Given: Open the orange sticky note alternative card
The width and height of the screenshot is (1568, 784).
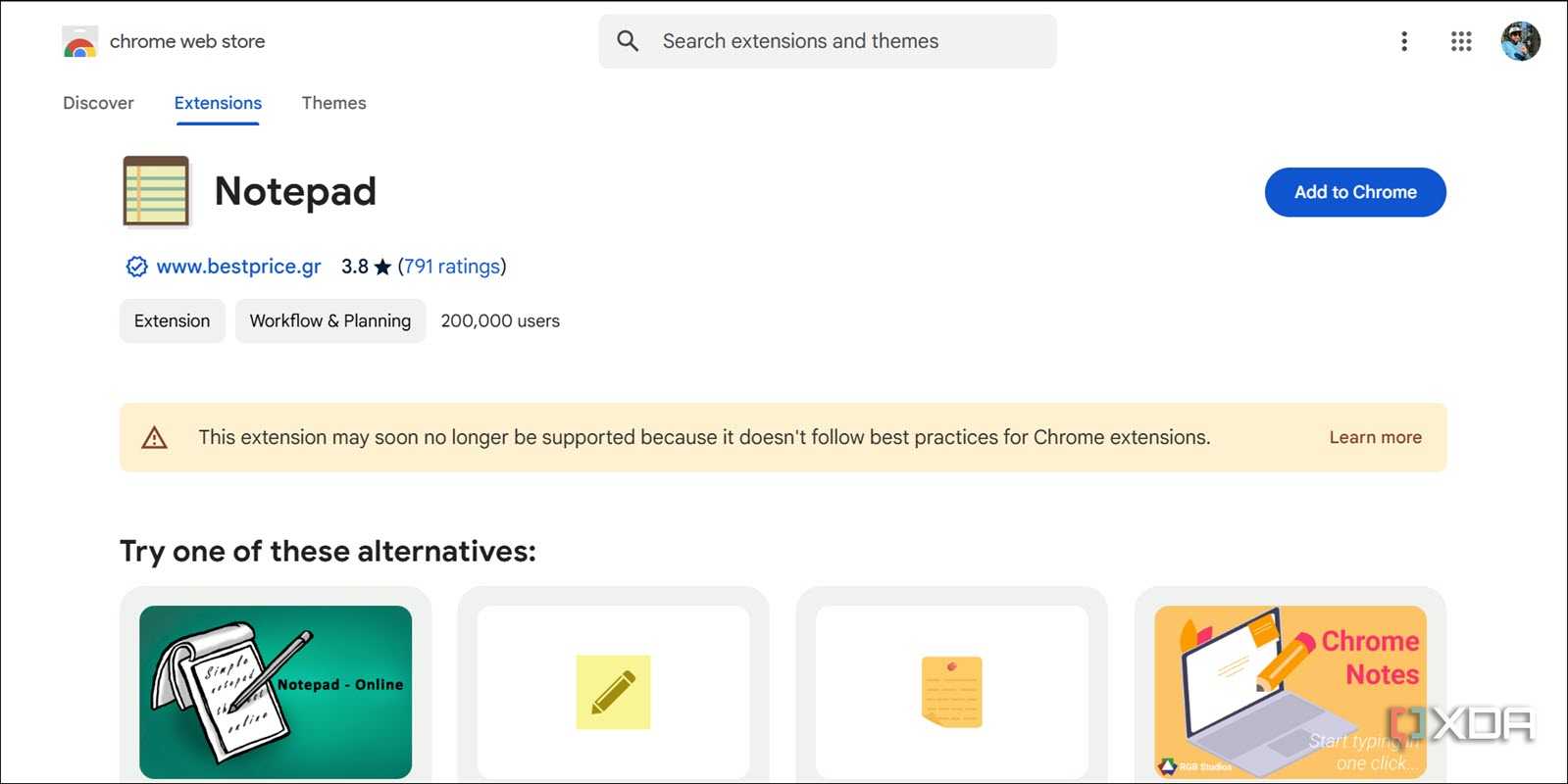Looking at the screenshot, I should click(951, 686).
